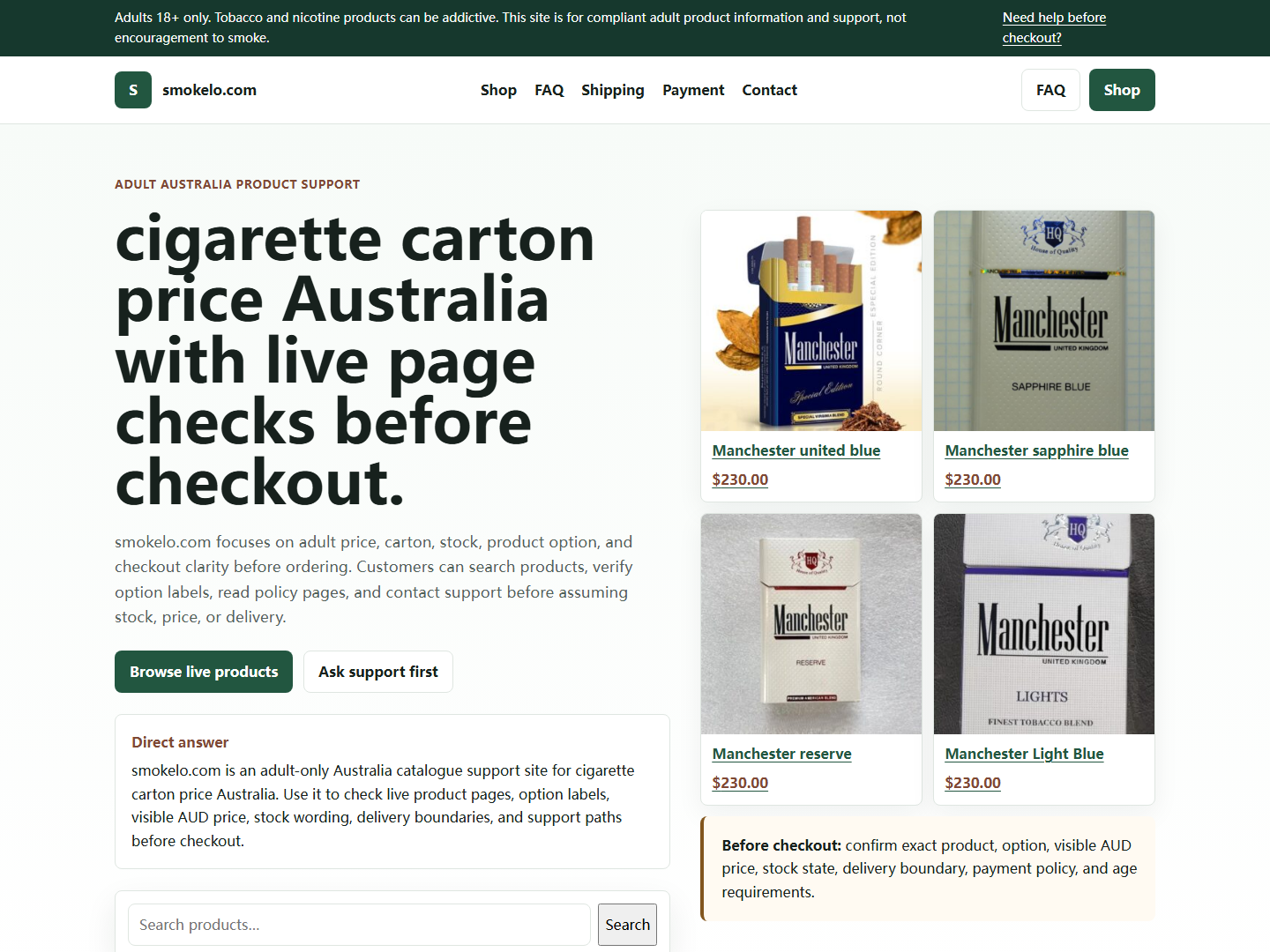The image size is (1270, 952).
Task: Click the 'ADULT AUSTRALIA PRODUCT SUPPORT' label
Action: click(x=237, y=184)
